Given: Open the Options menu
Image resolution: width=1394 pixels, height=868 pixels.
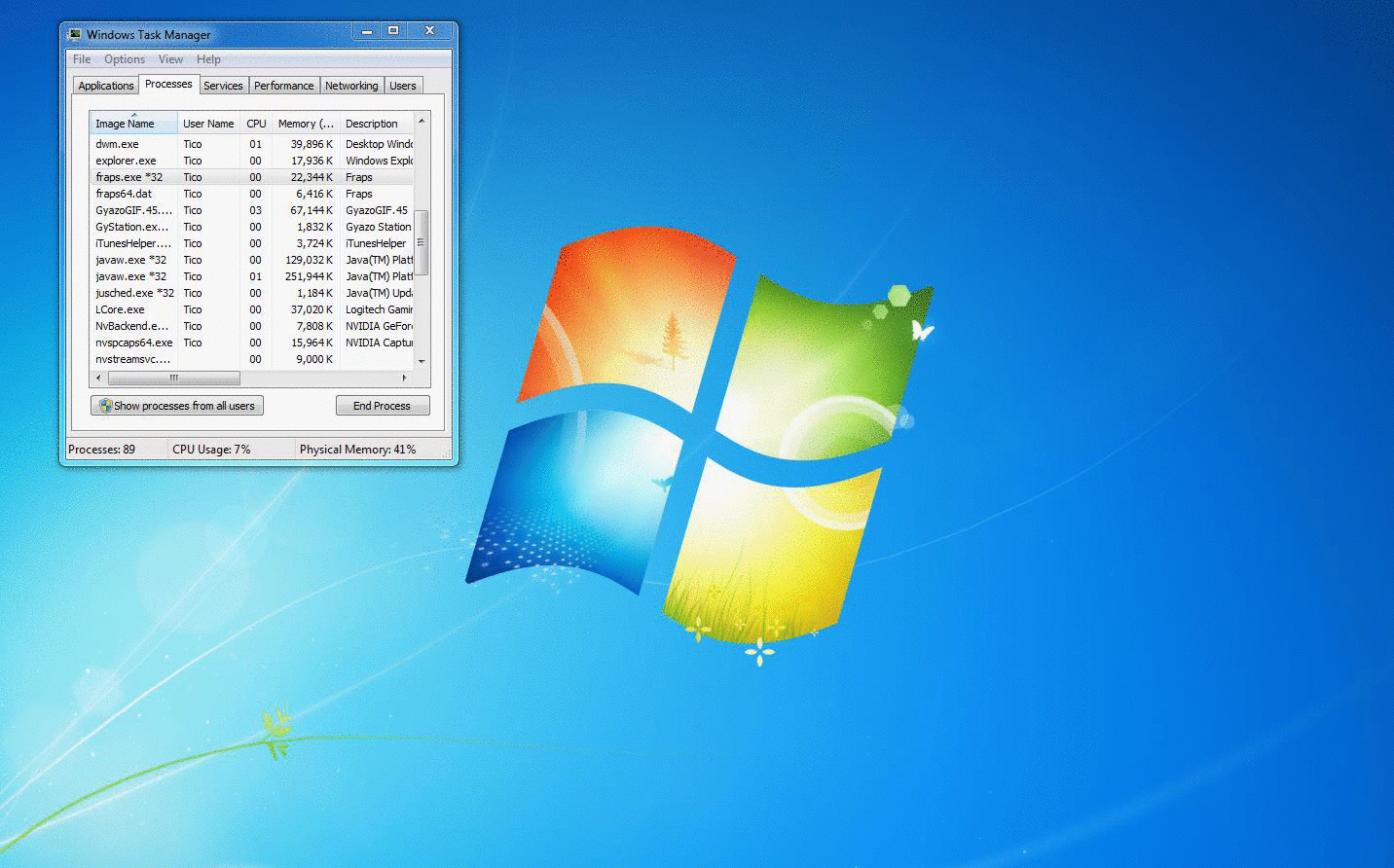Looking at the screenshot, I should (x=125, y=59).
